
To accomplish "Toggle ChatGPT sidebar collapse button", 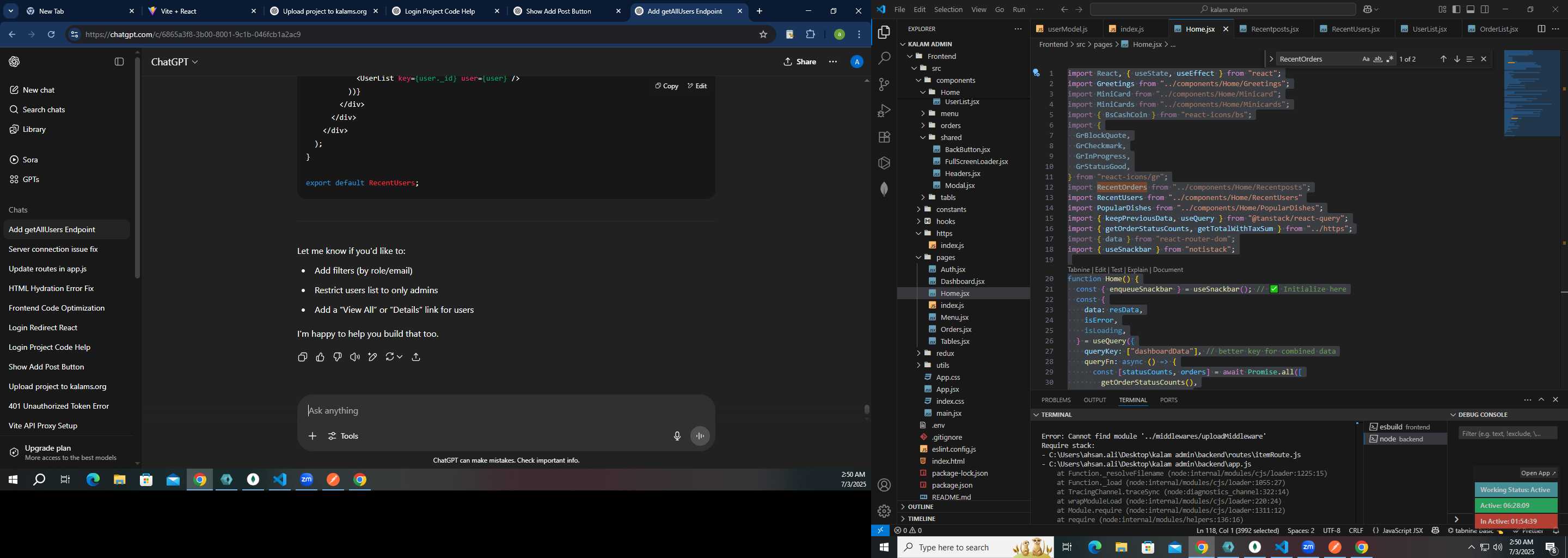I will (x=119, y=62).
